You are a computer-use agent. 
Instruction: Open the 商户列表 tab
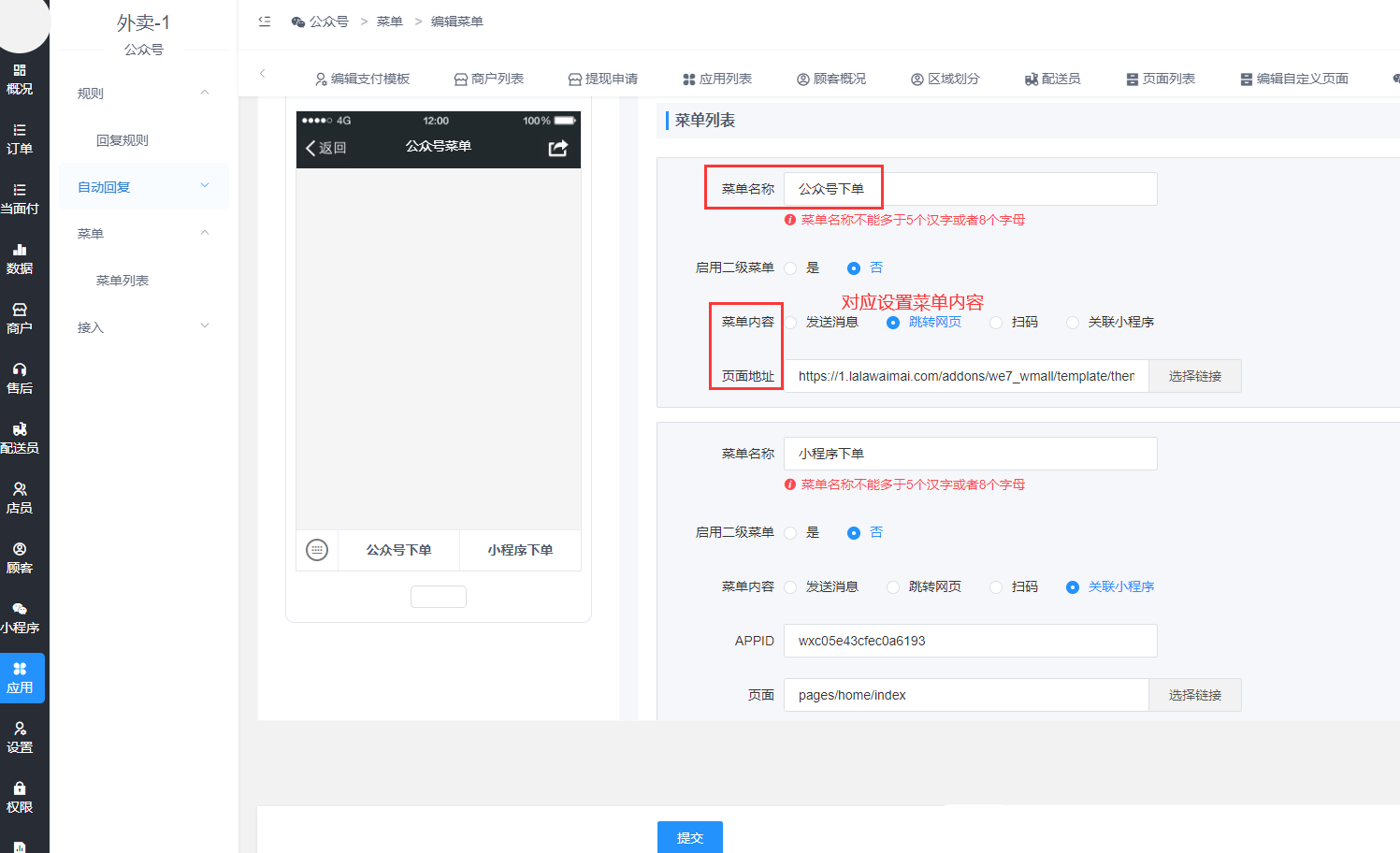tap(488, 79)
